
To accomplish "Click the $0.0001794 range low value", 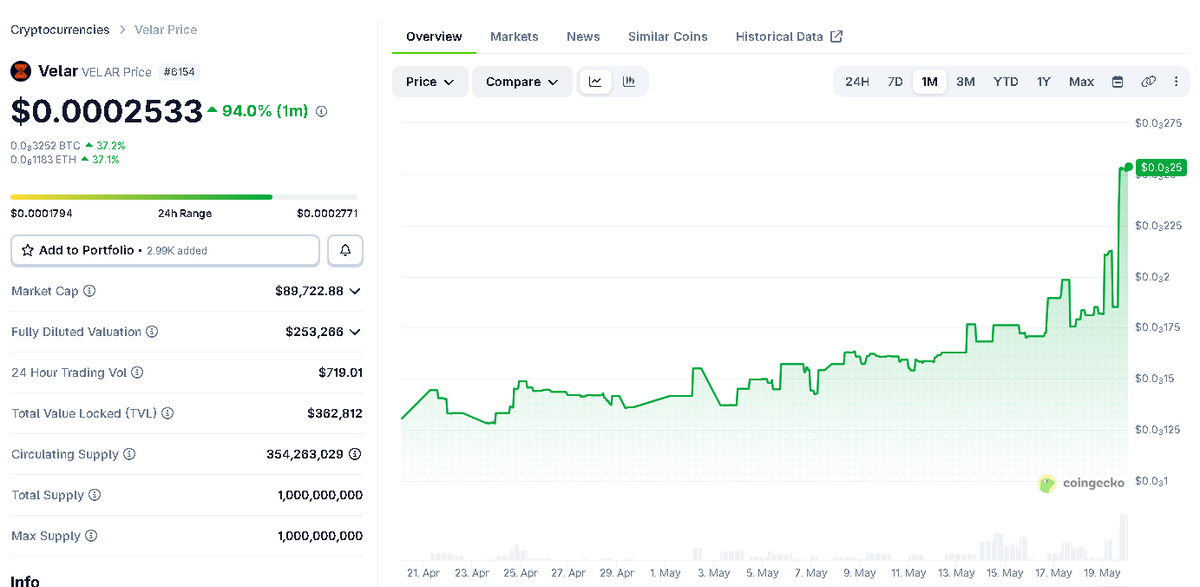I will 41,213.
